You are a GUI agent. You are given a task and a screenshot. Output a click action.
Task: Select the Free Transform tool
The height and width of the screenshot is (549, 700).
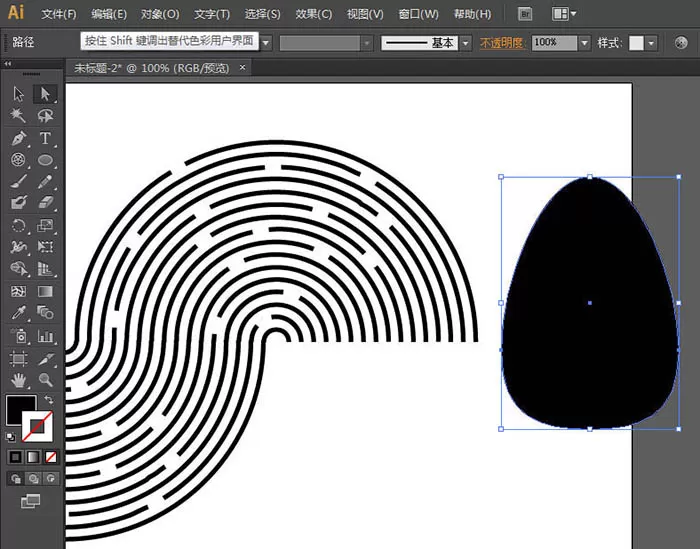[x=45, y=247]
